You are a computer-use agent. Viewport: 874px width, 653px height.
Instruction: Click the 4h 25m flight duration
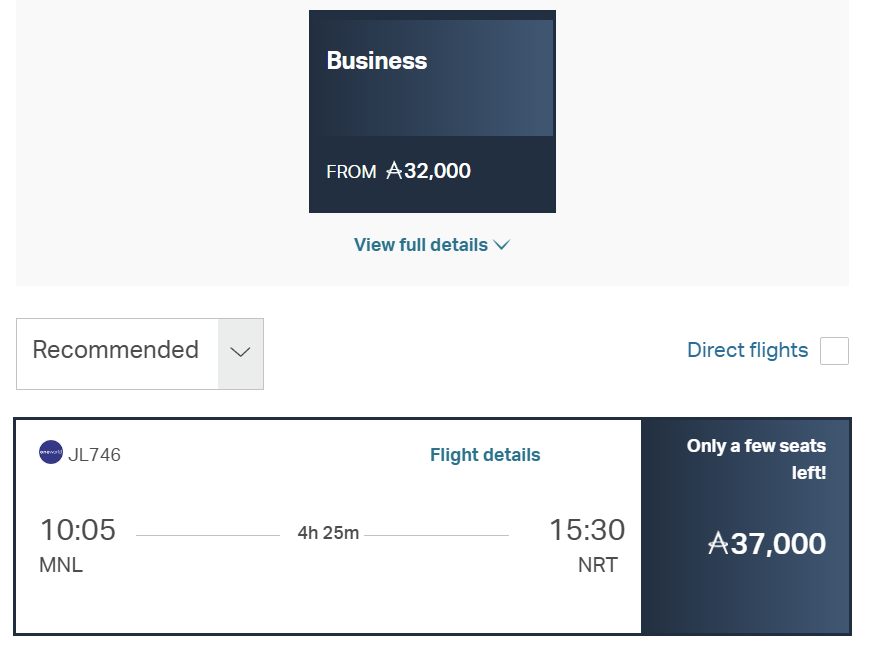328,533
